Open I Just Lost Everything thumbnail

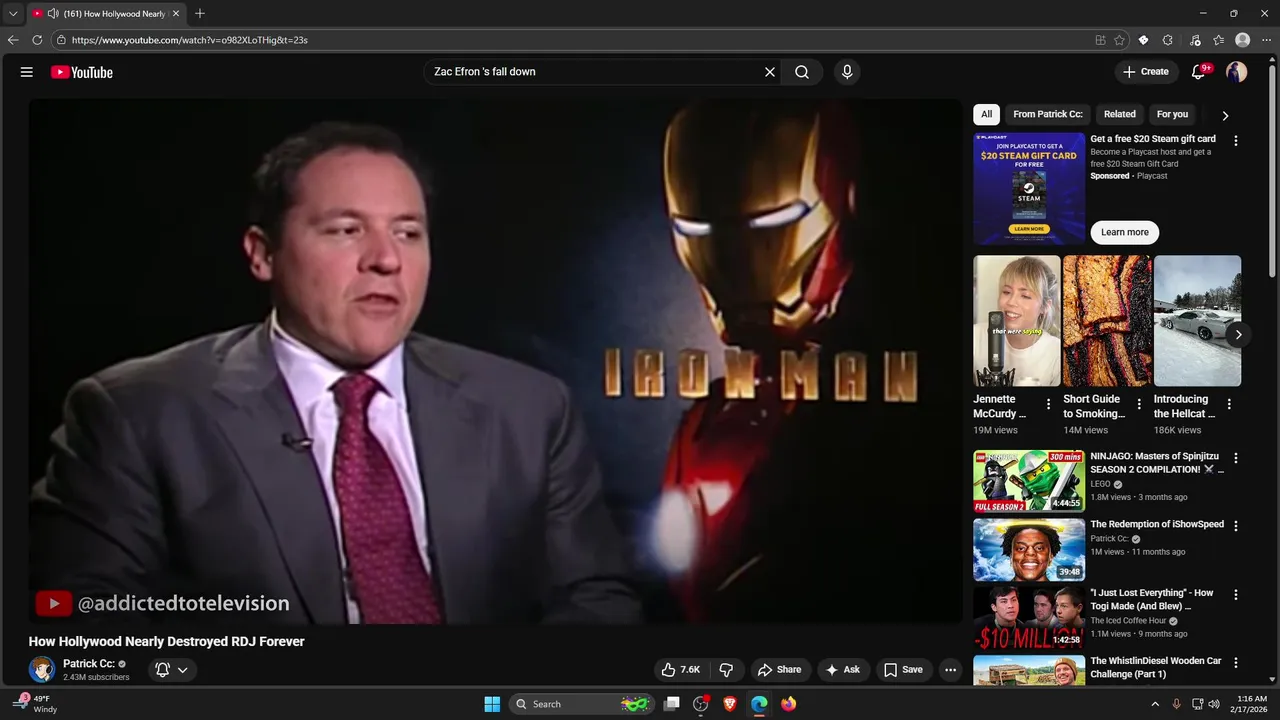point(1029,618)
